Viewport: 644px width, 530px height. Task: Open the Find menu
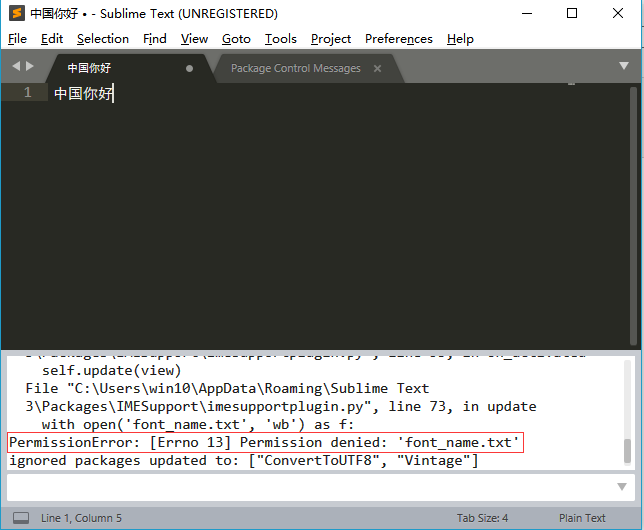[x=154, y=39]
